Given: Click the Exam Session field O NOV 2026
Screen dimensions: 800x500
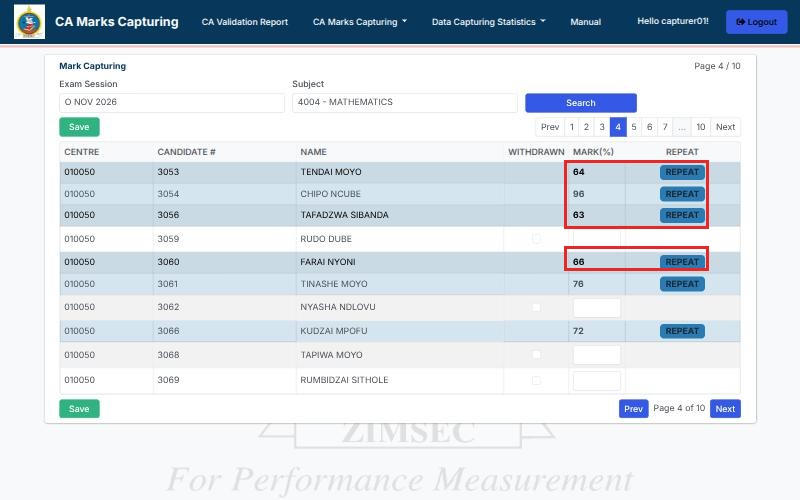Looking at the screenshot, I should tap(171, 102).
